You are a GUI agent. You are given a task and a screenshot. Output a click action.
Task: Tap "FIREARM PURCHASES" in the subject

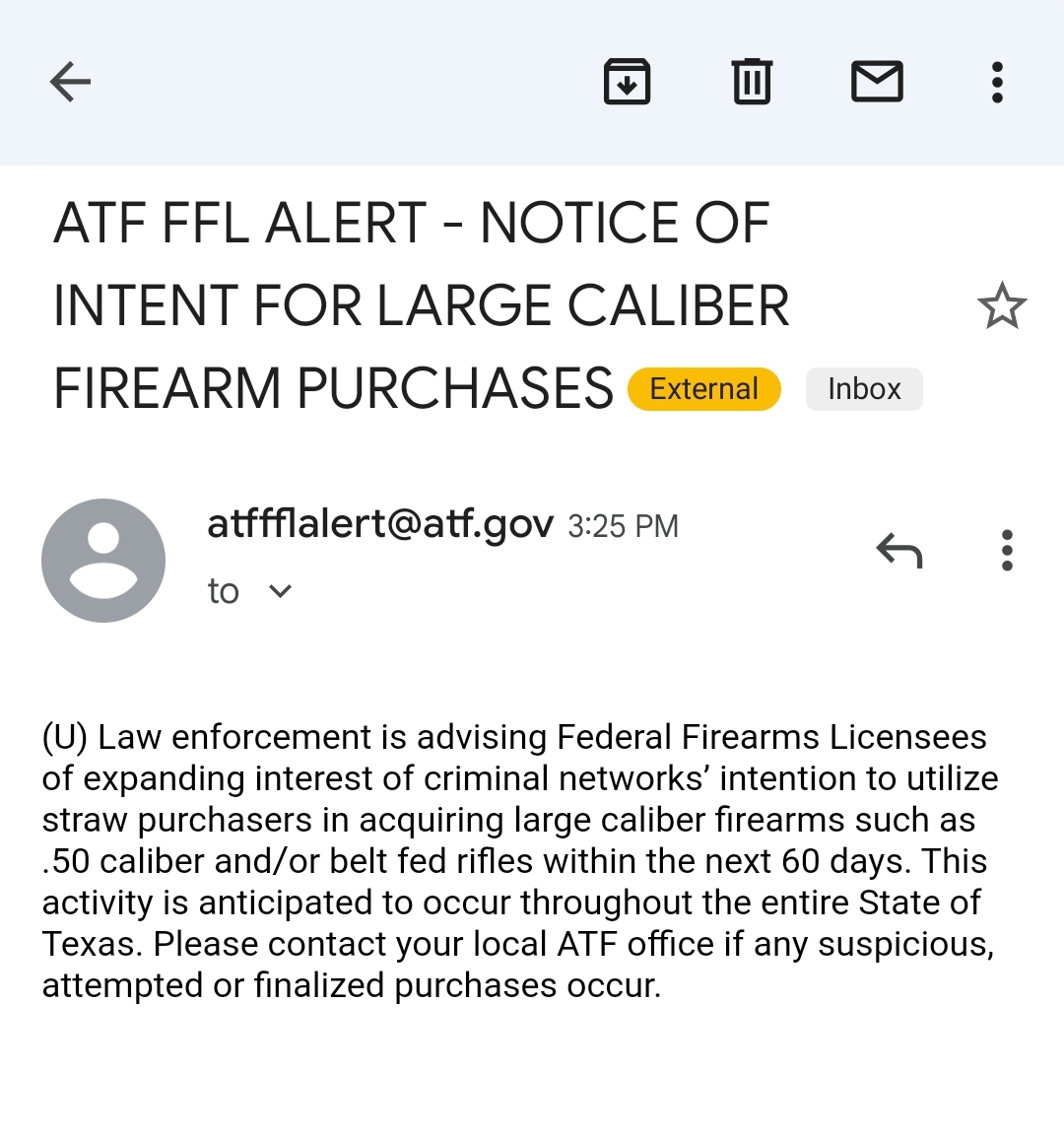click(333, 388)
